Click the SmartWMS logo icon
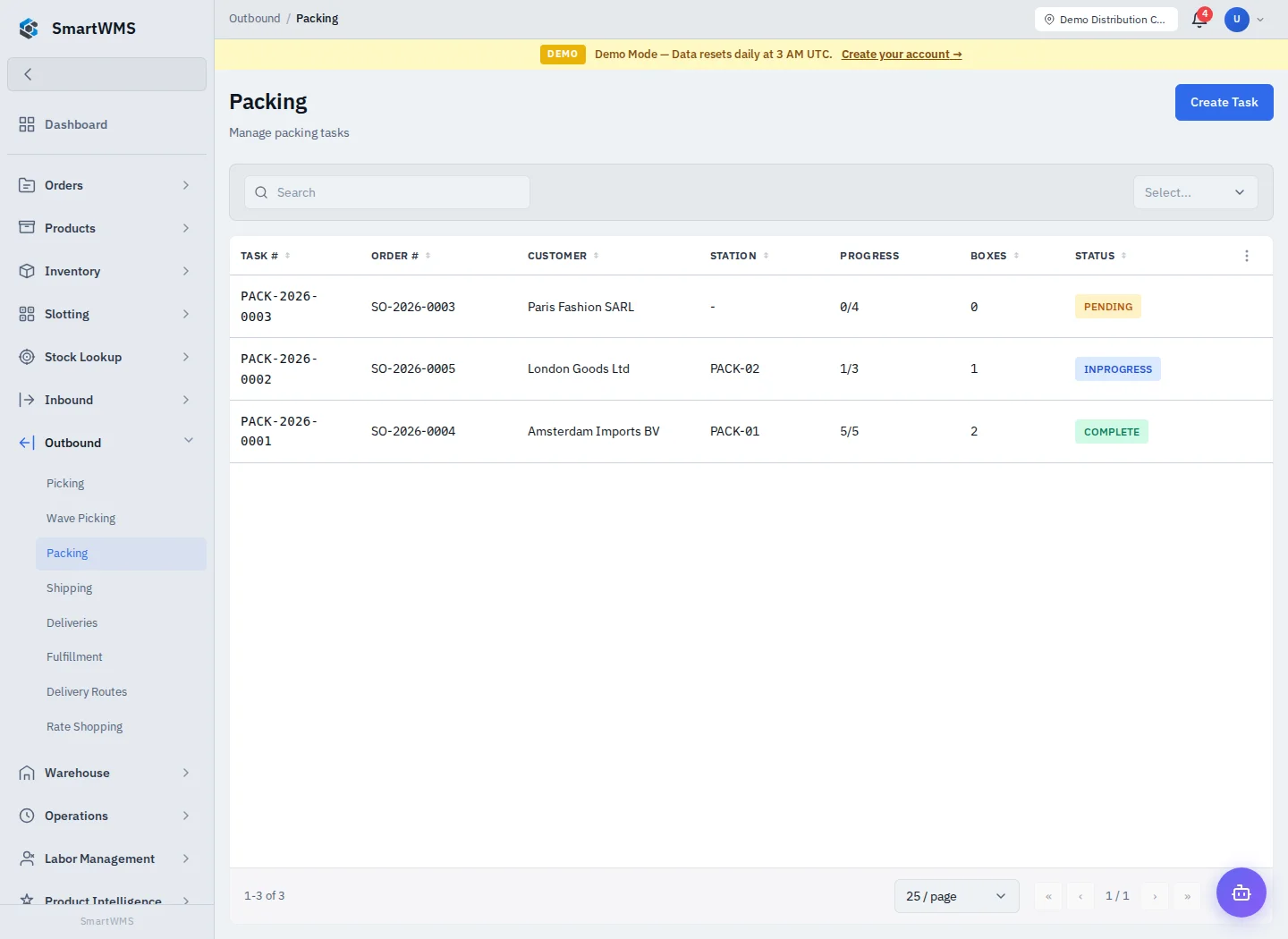The width and height of the screenshot is (1288, 939). coord(29,29)
